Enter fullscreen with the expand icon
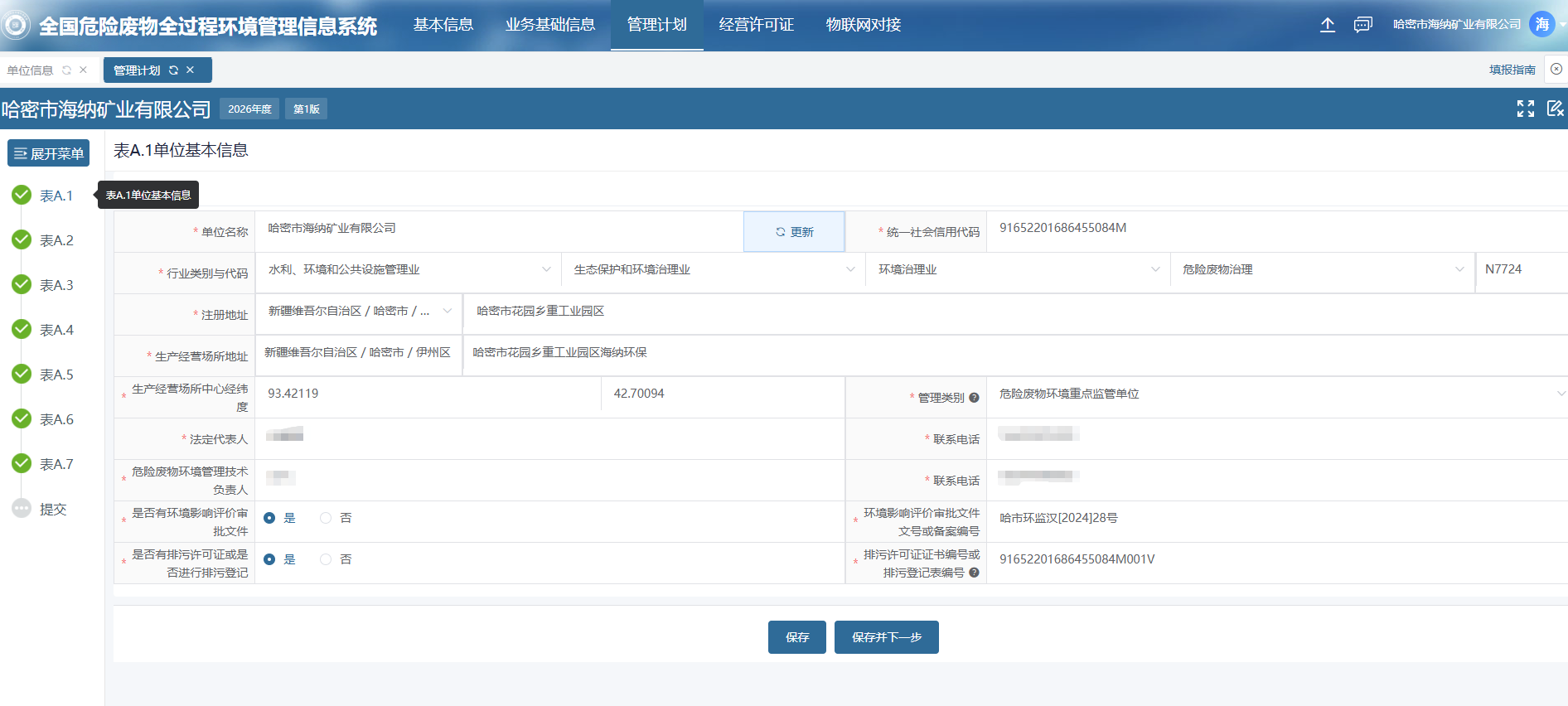This screenshot has height=706, width=1568. click(x=1525, y=109)
